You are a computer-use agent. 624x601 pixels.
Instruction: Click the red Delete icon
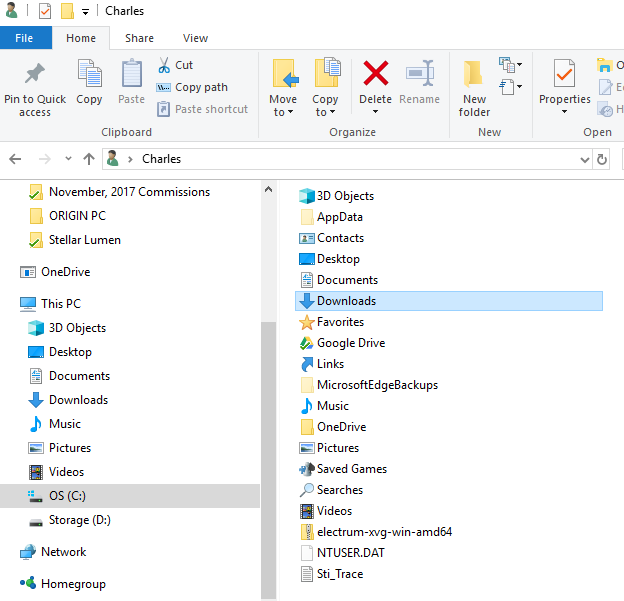[376, 73]
